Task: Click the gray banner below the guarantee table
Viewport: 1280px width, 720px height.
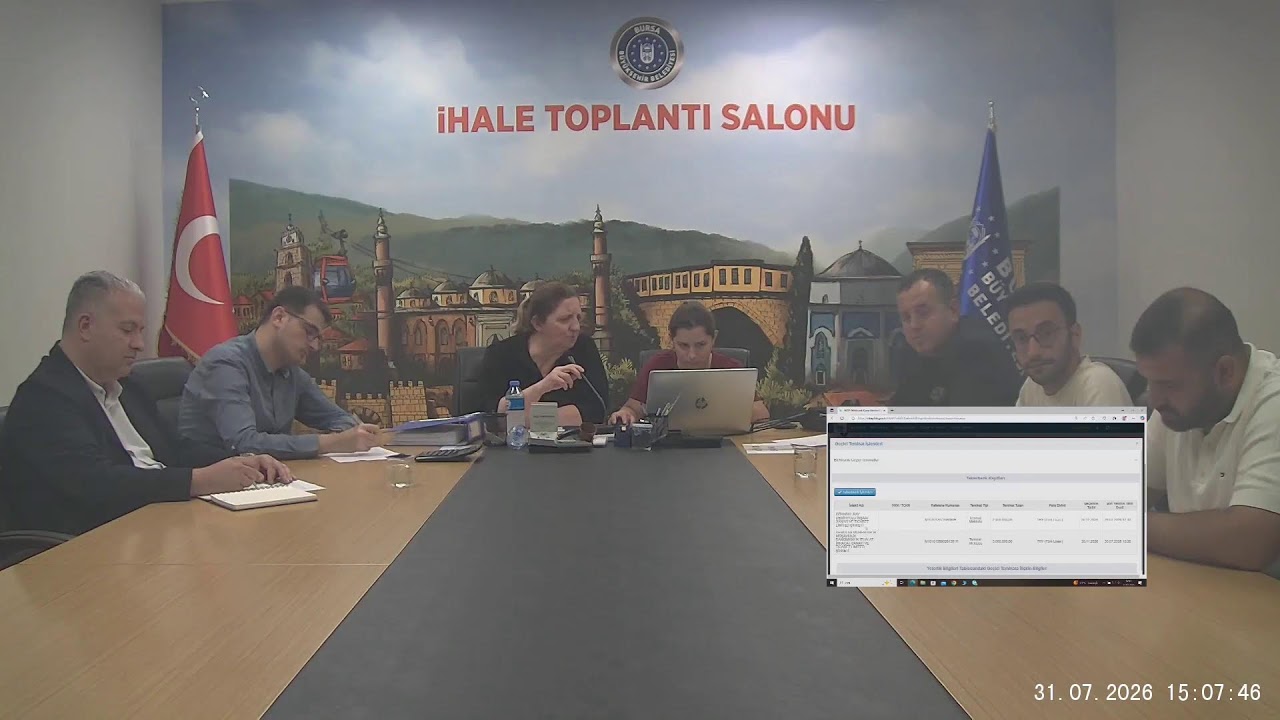Action: coord(987,568)
